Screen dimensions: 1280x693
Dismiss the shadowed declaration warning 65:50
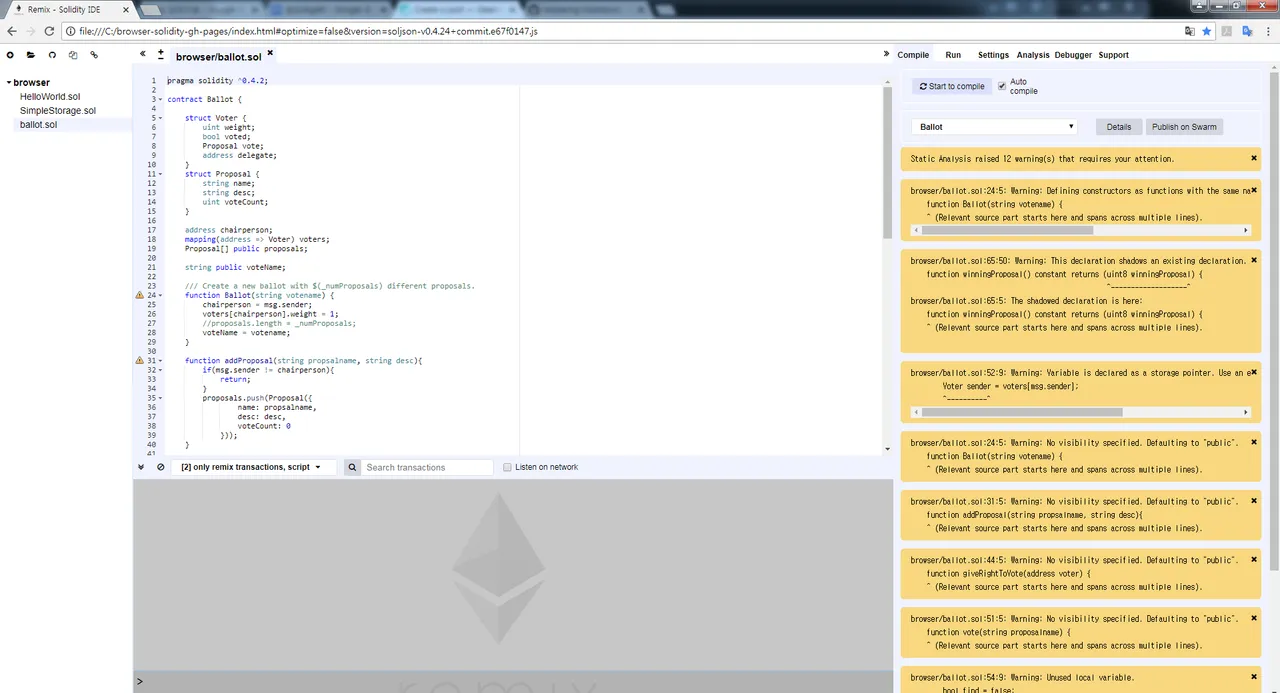click(x=1254, y=260)
